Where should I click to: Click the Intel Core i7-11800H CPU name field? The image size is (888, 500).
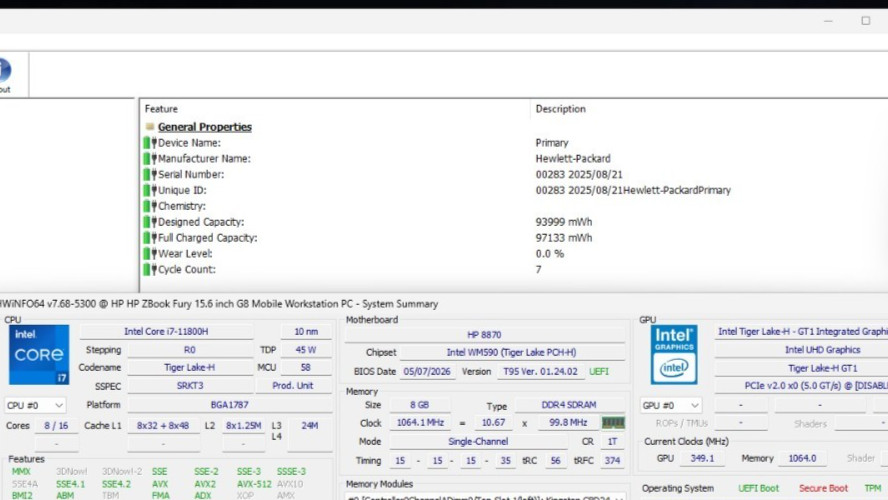click(166, 331)
